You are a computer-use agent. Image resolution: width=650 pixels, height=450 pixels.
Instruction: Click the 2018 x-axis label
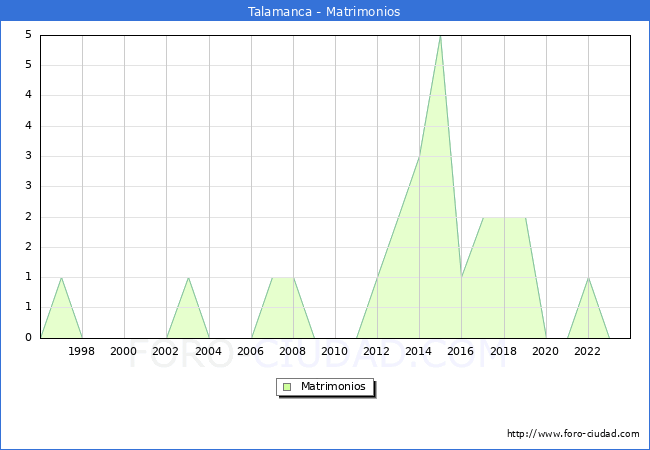[x=503, y=351]
